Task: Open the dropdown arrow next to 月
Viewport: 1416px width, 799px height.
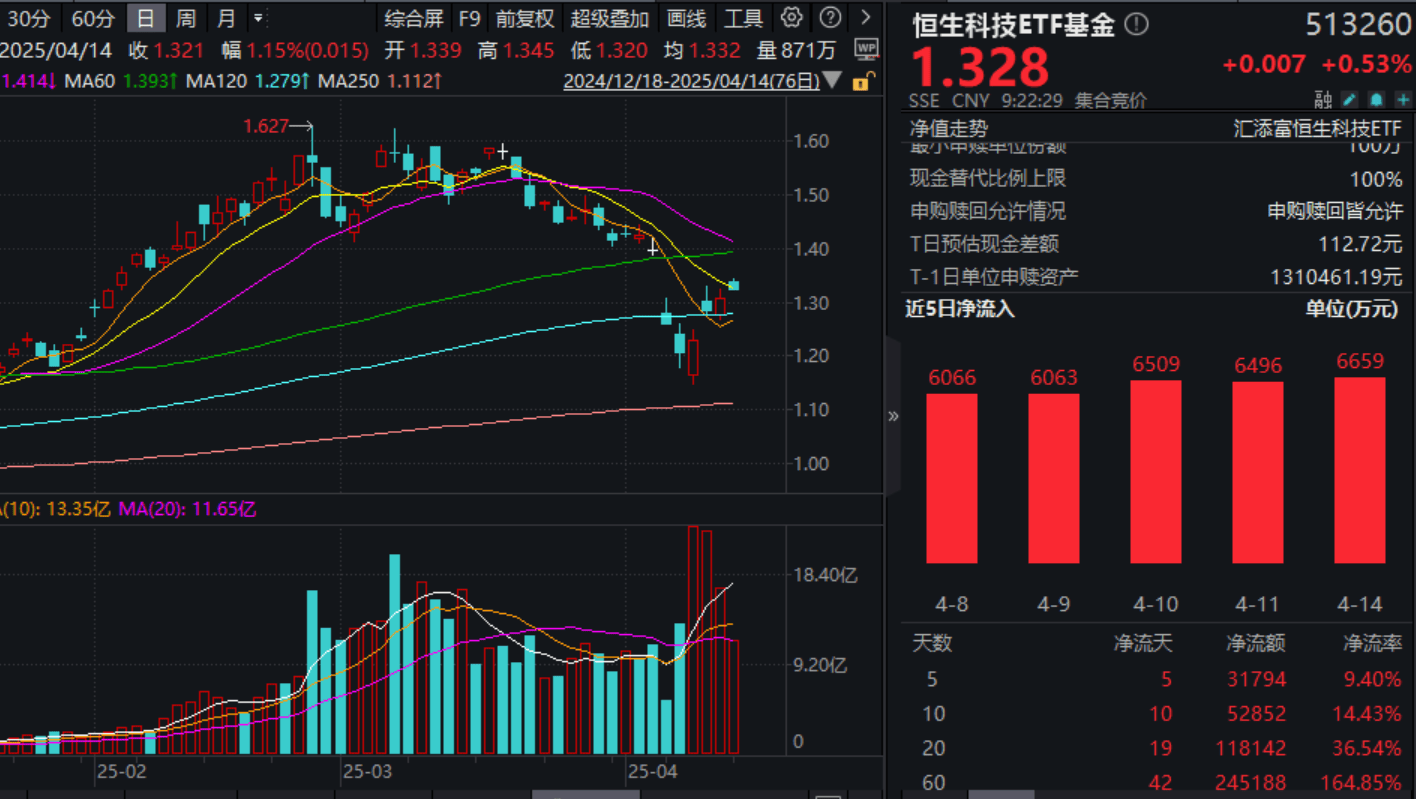Action: [x=259, y=17]
